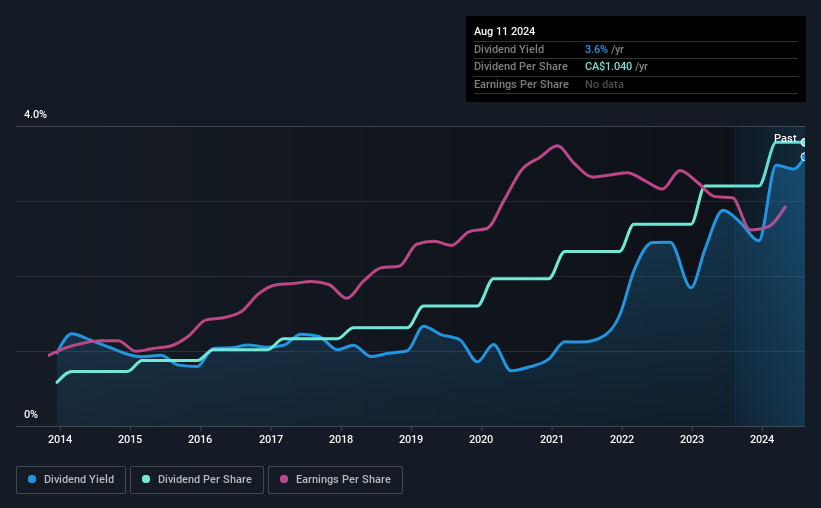Click the 2019 x-axis year label
Image resolution: width=821 pixels, height=508 pixels.
411,439
